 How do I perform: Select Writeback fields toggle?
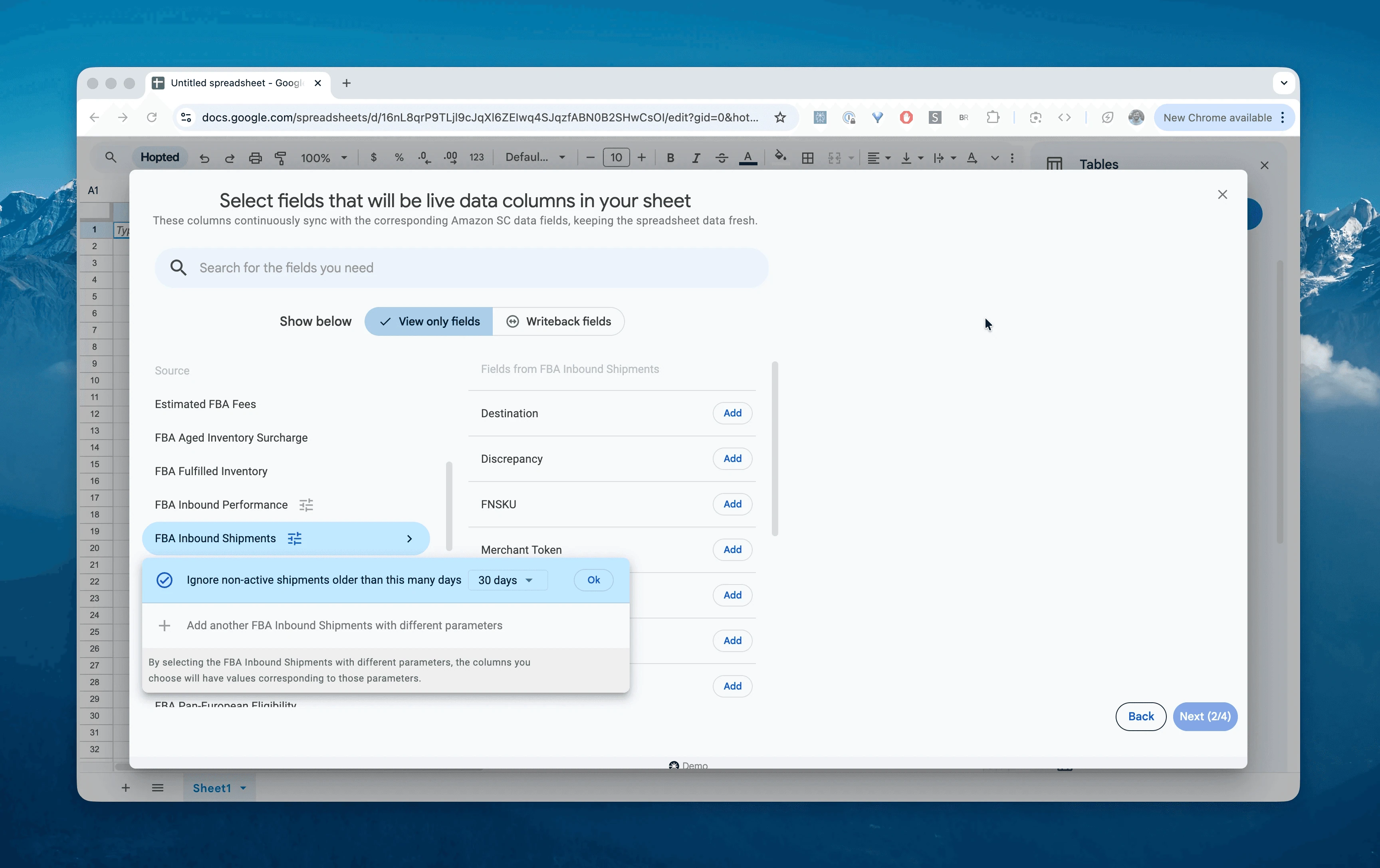[x=558, y=321]
